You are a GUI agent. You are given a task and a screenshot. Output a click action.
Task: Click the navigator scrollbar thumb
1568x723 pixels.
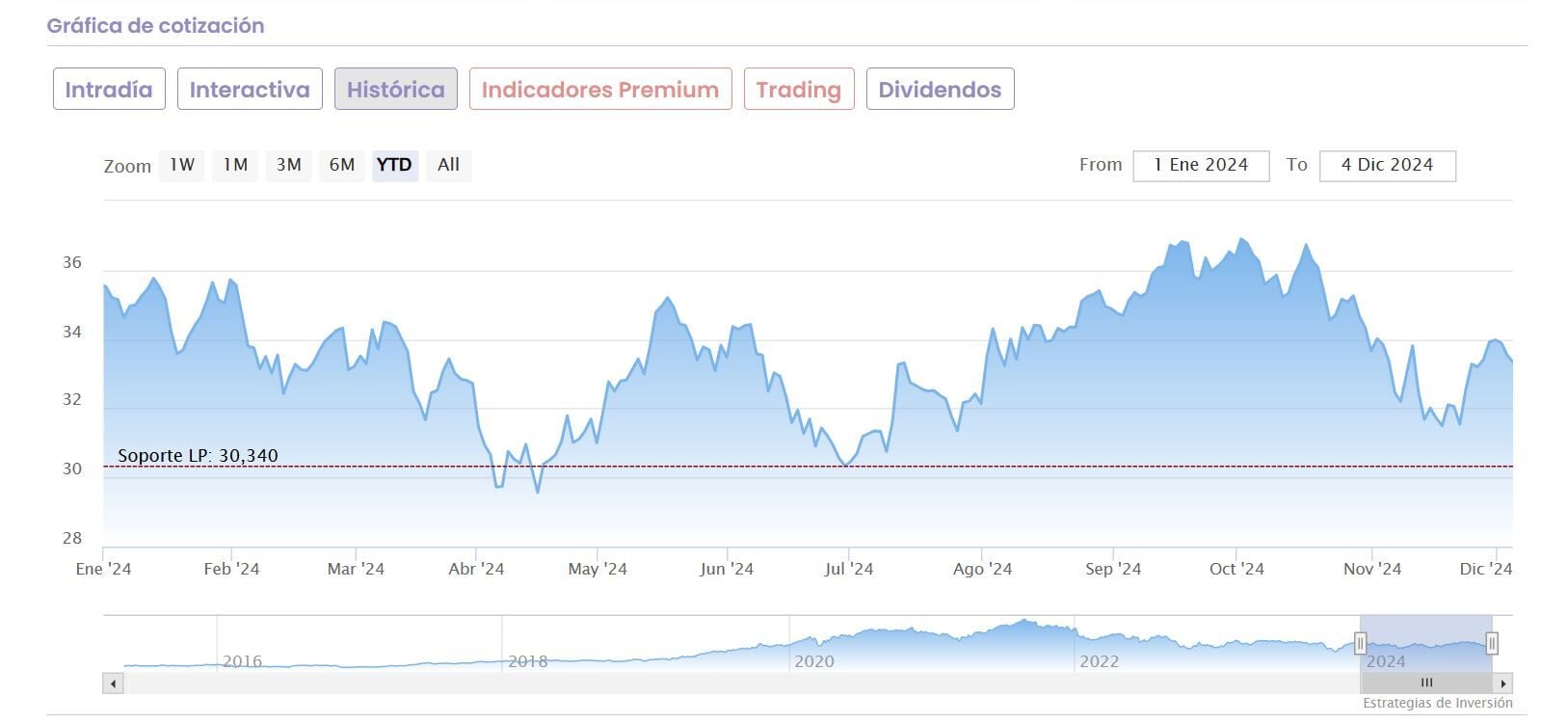[x=1426, y=683]
